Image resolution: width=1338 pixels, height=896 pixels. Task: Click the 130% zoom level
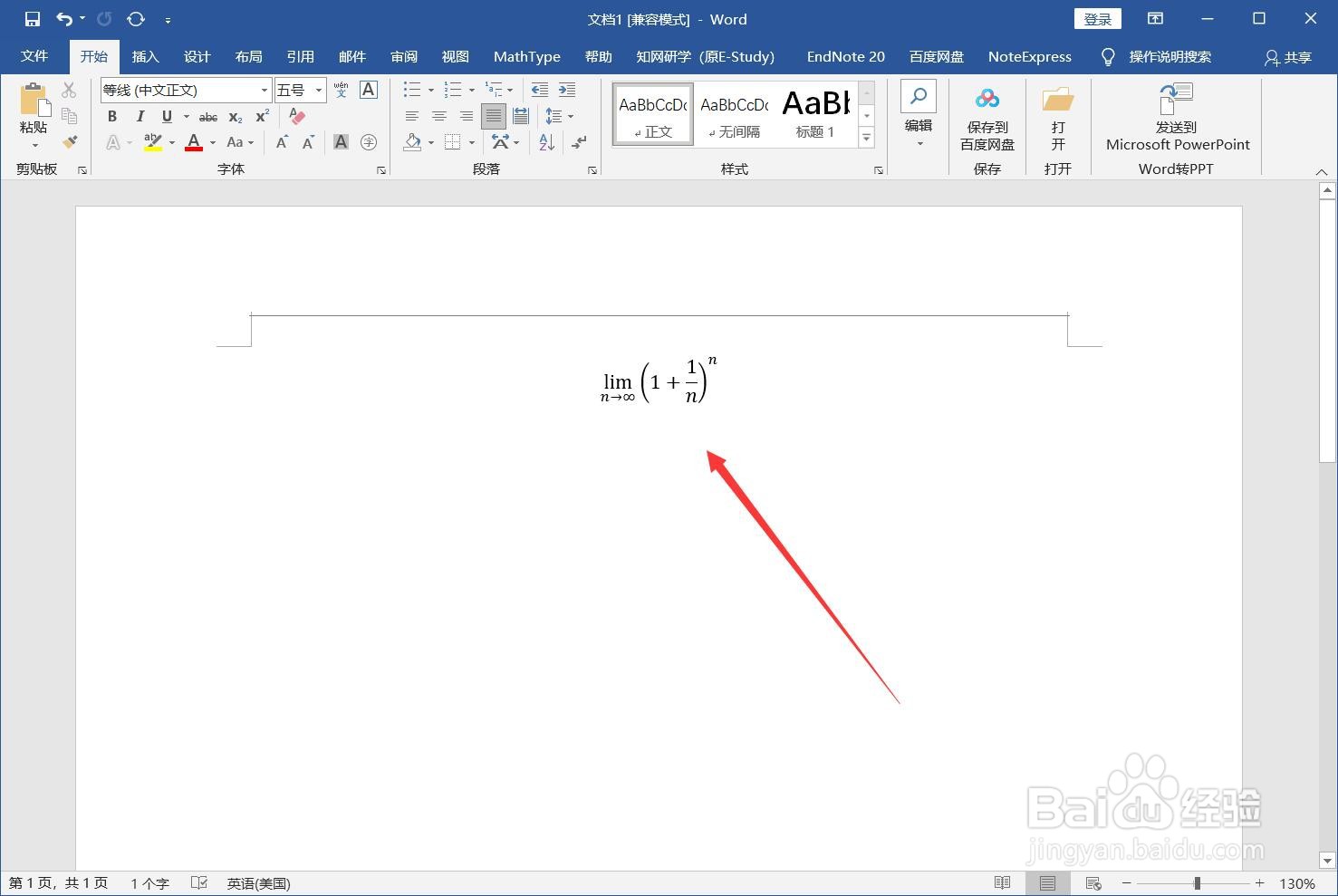coord(1296,883)
